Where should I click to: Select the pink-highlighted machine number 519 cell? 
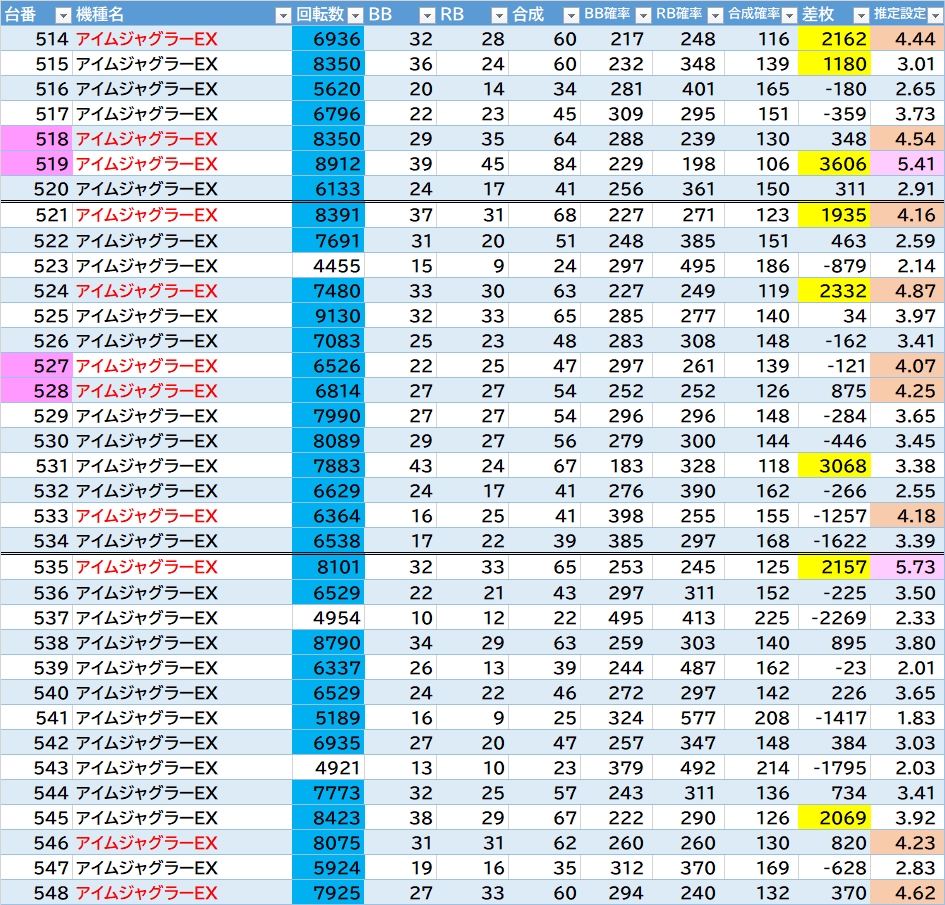[x=37, y=164]
